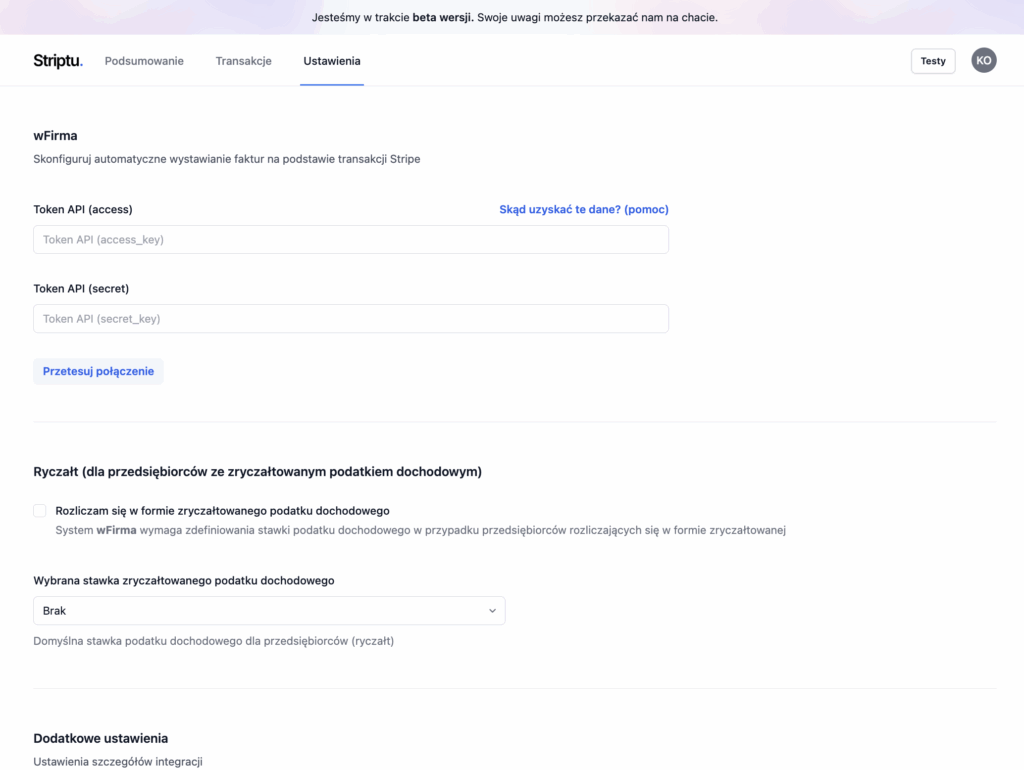Click the wFirma section heading
This screenshot has height=770, width=1024.
55,136
